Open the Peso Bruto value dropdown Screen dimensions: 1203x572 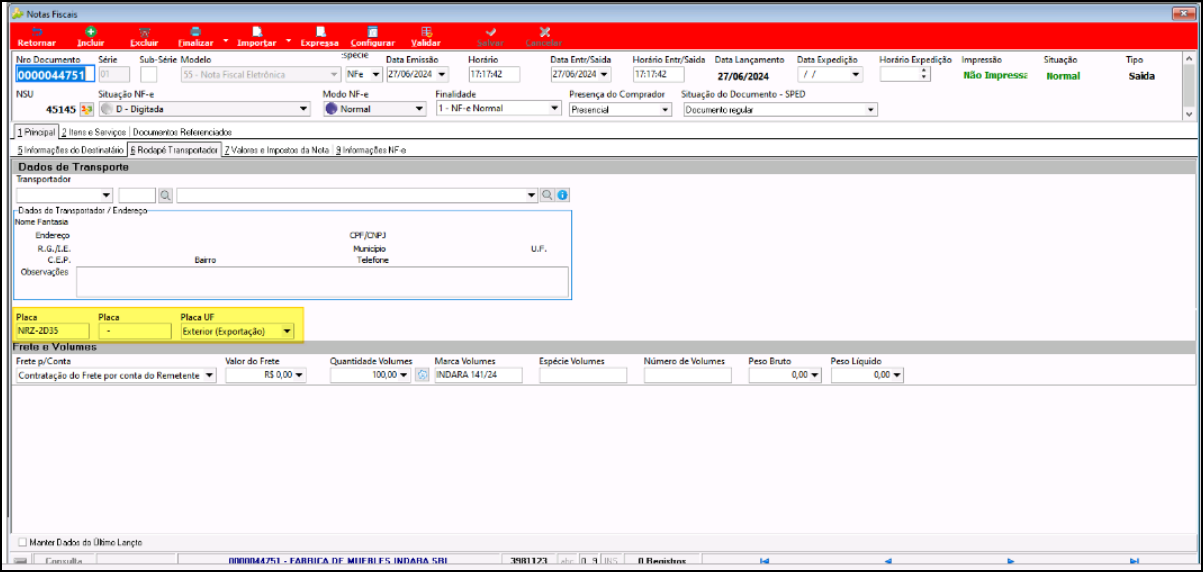point(815,375)
